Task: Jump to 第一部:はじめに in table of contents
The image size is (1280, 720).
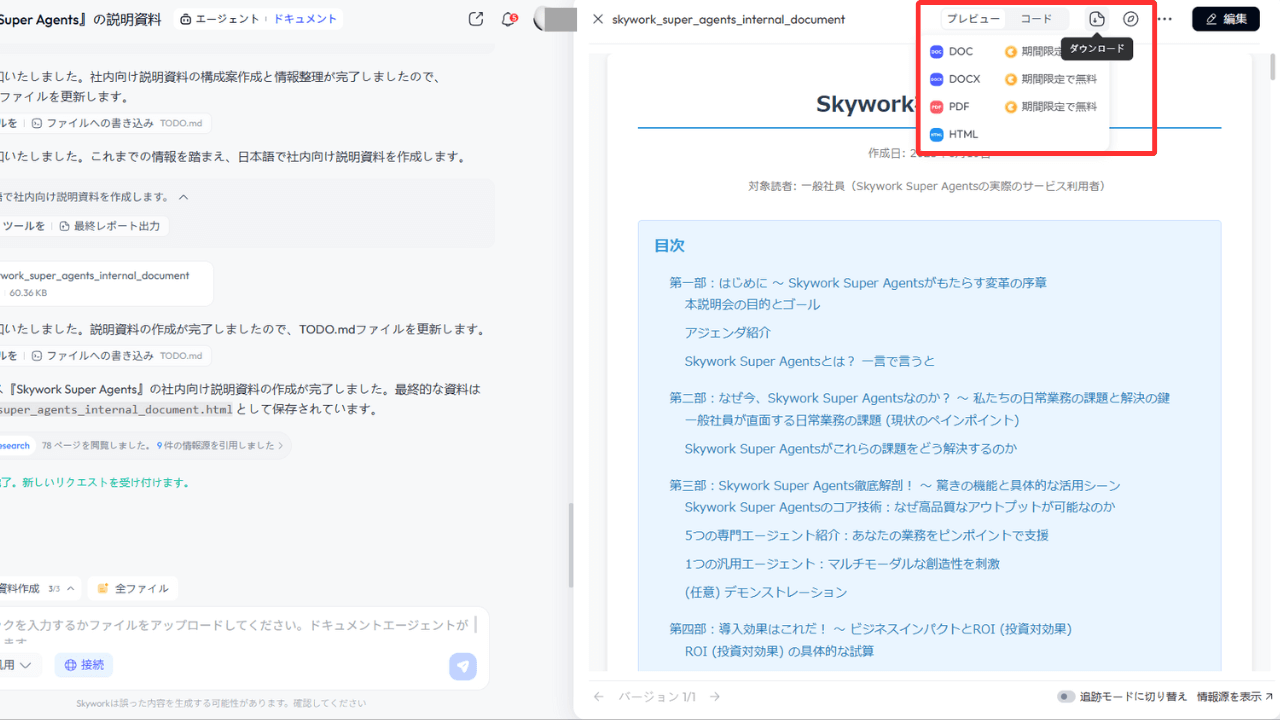Action: click(x=858, y=283)
